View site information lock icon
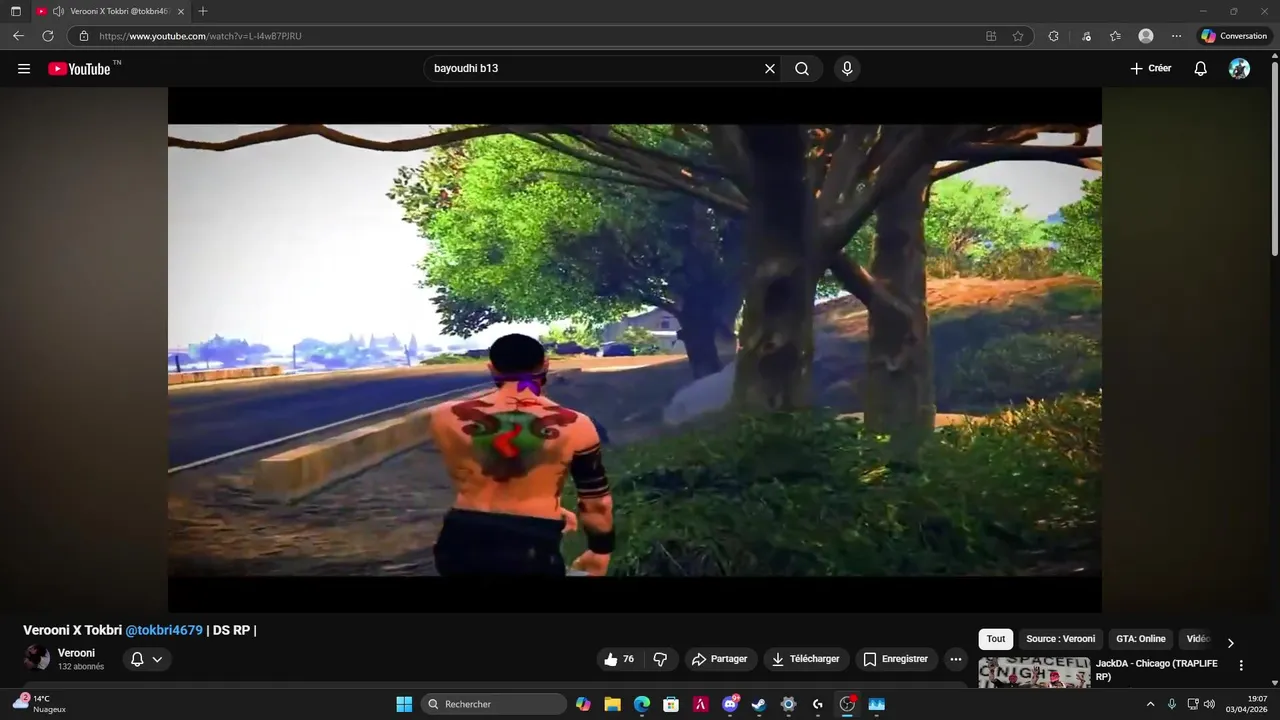Image resolution: width=1280 pixels, height=720 pixels. point(84,36)
